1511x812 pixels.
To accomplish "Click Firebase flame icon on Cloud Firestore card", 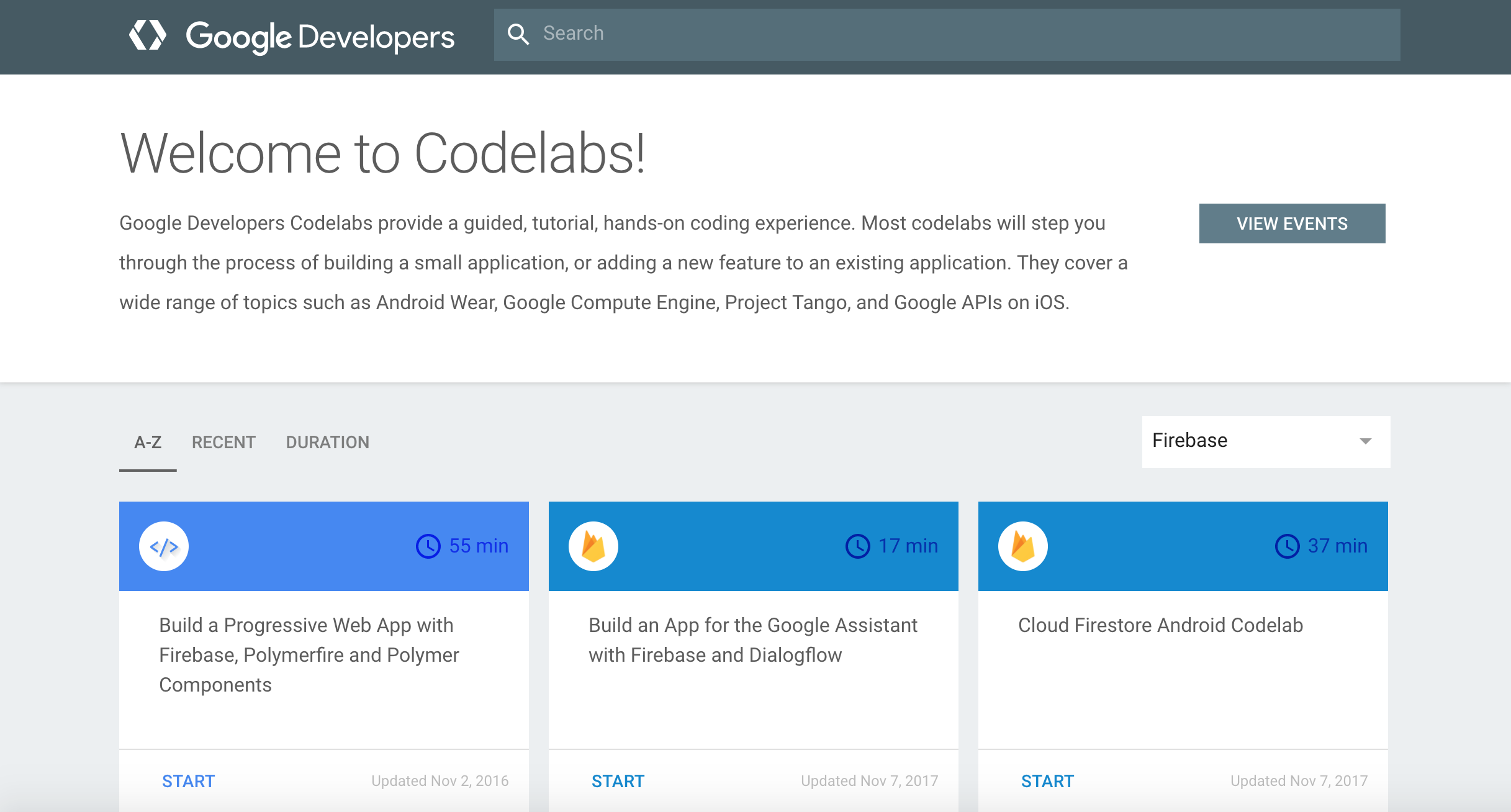I will [x=1023, y=546].
